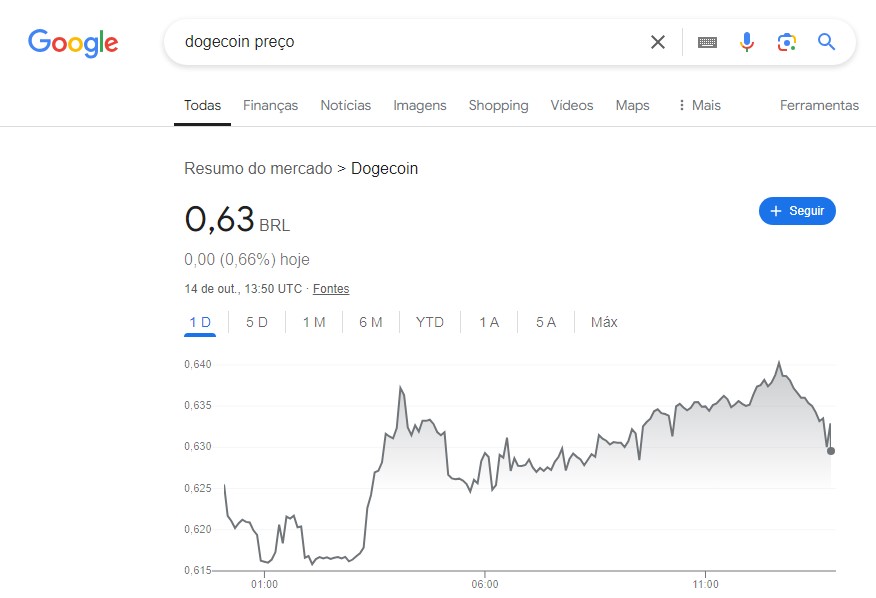Click the 0,63 BRL price value
The width and height of the screenshot is (876, 598).
point(237,219)
